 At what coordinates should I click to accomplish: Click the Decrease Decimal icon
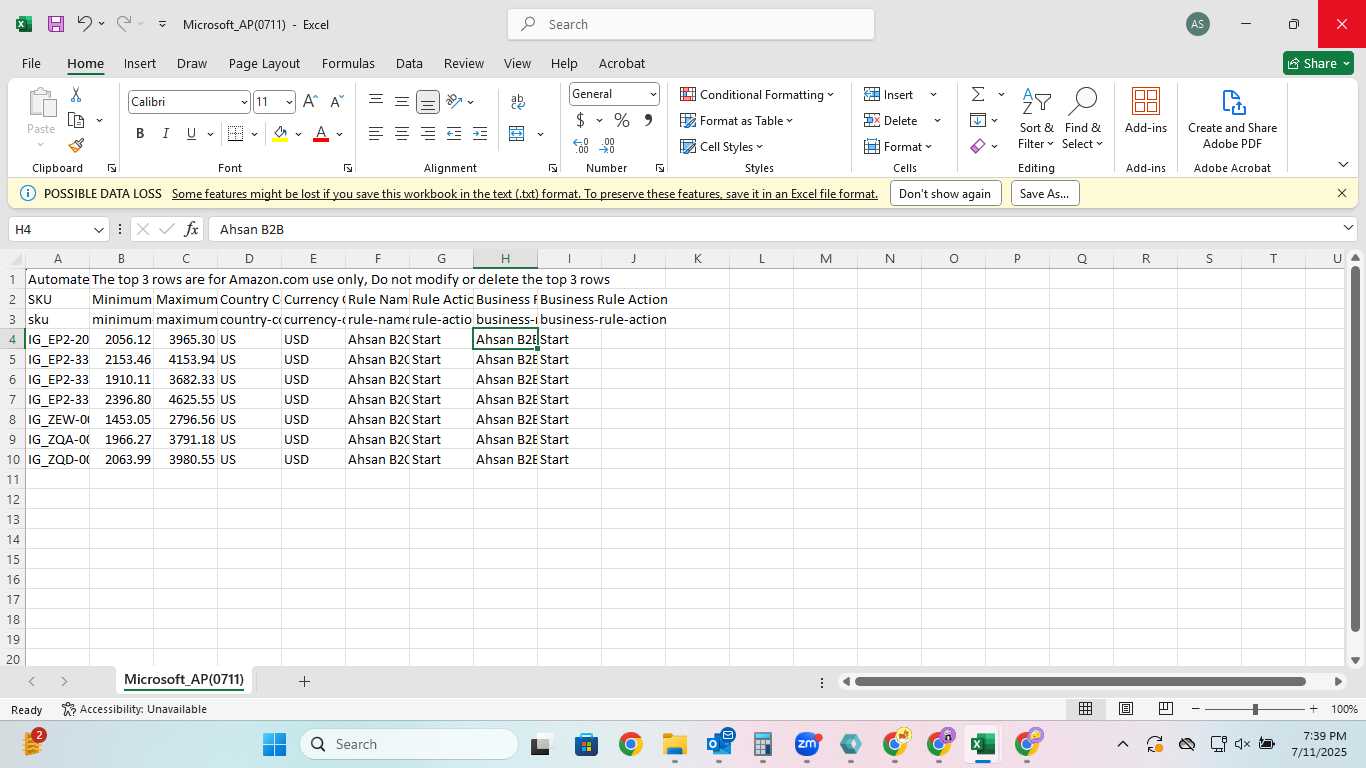608,145
